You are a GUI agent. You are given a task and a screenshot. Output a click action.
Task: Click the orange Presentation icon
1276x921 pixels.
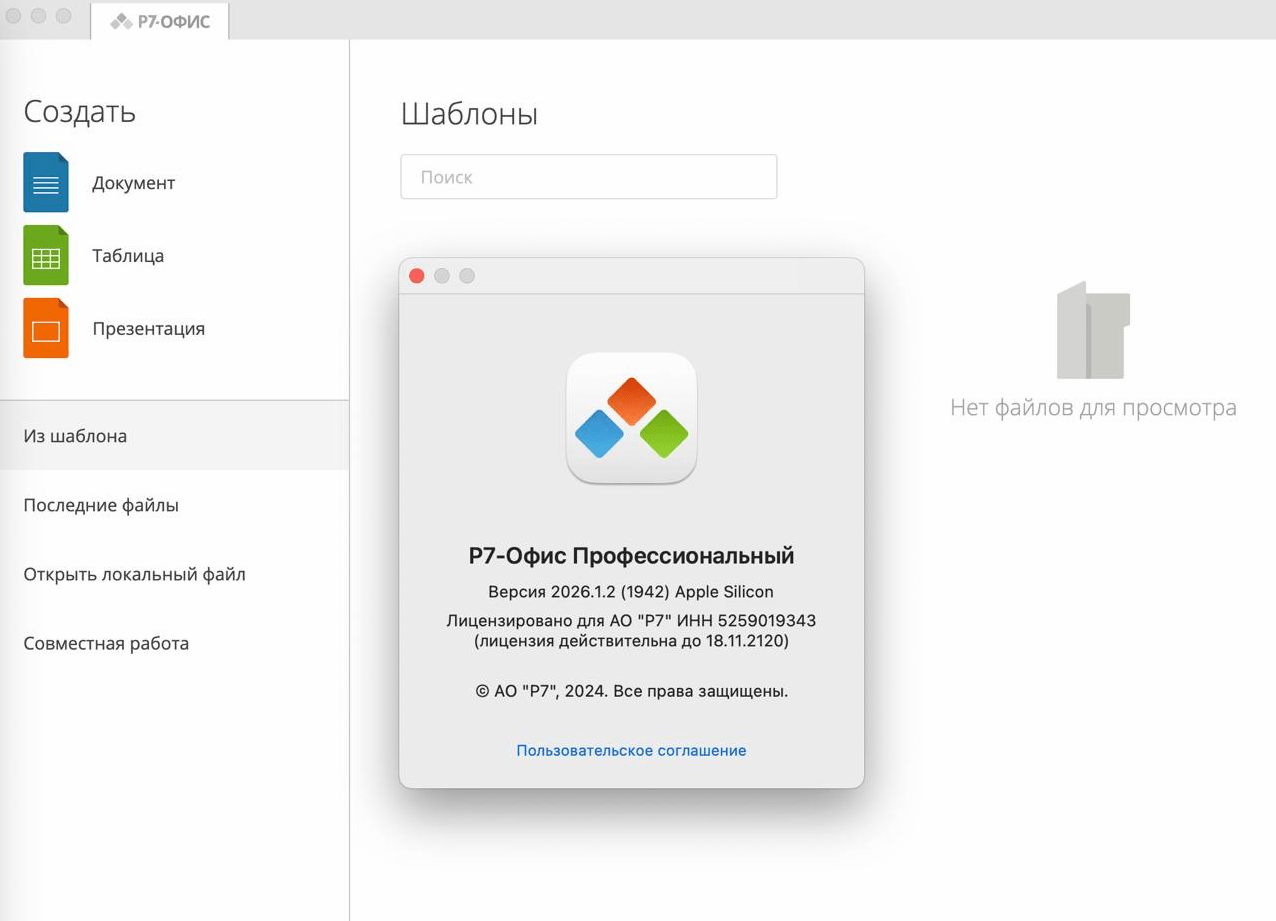46,328
